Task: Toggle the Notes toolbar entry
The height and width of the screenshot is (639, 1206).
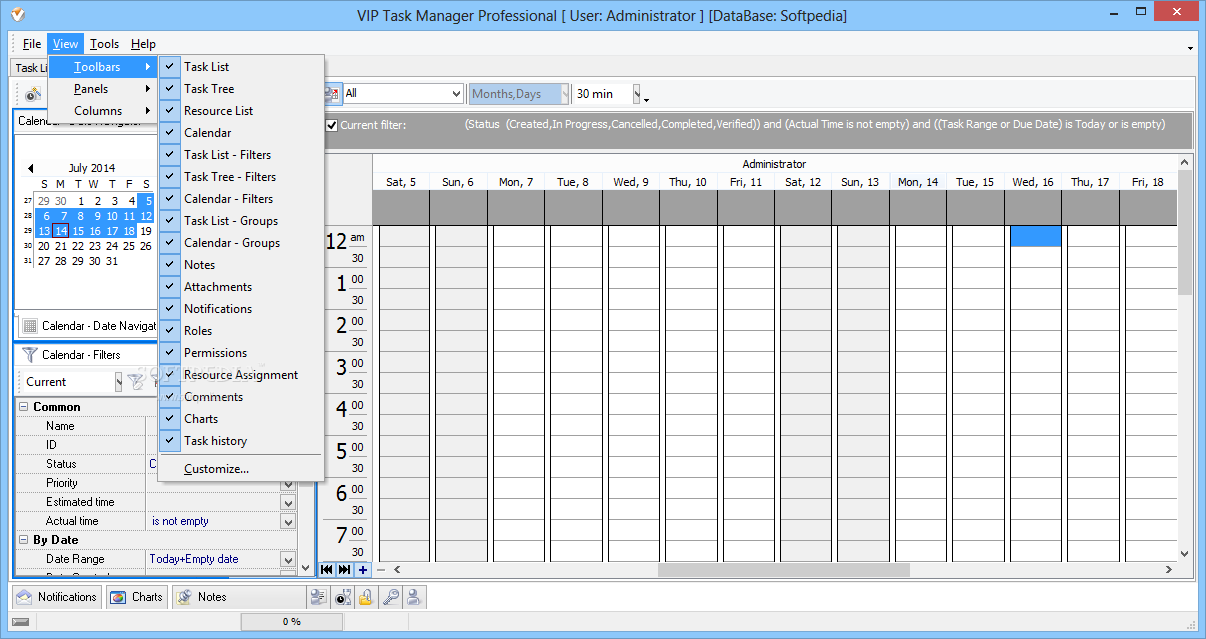Action: click(x=241, y=265)
